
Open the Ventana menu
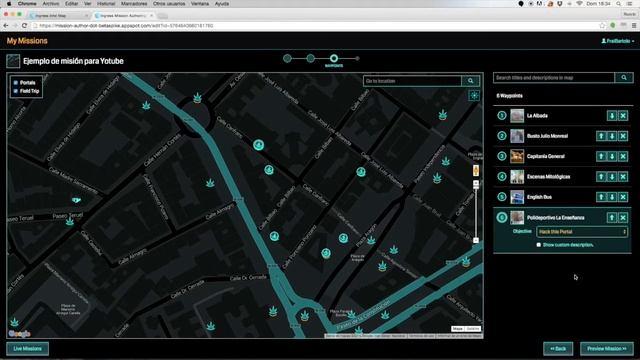(x=200, y=4)
